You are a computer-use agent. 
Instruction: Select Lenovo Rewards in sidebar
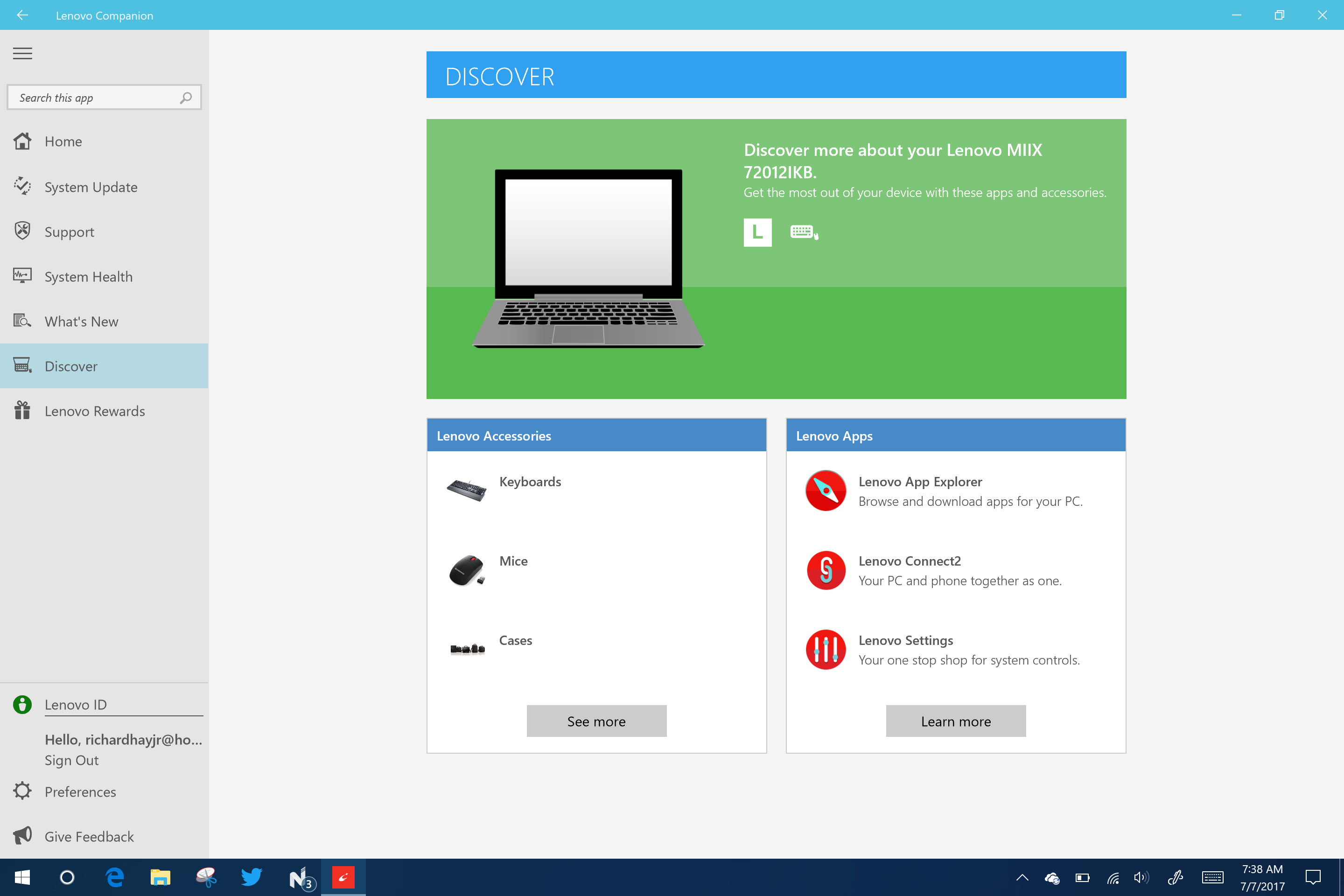click(94, 412)
